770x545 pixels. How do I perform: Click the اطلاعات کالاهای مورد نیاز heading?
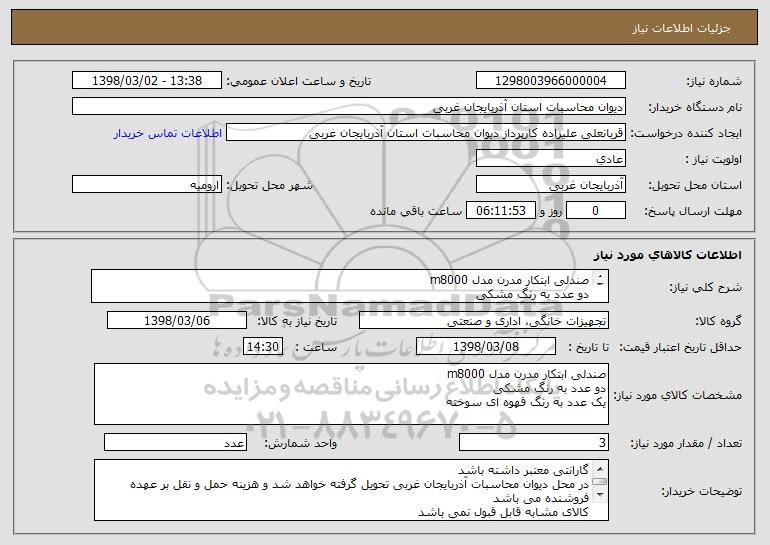pos(667,255)
